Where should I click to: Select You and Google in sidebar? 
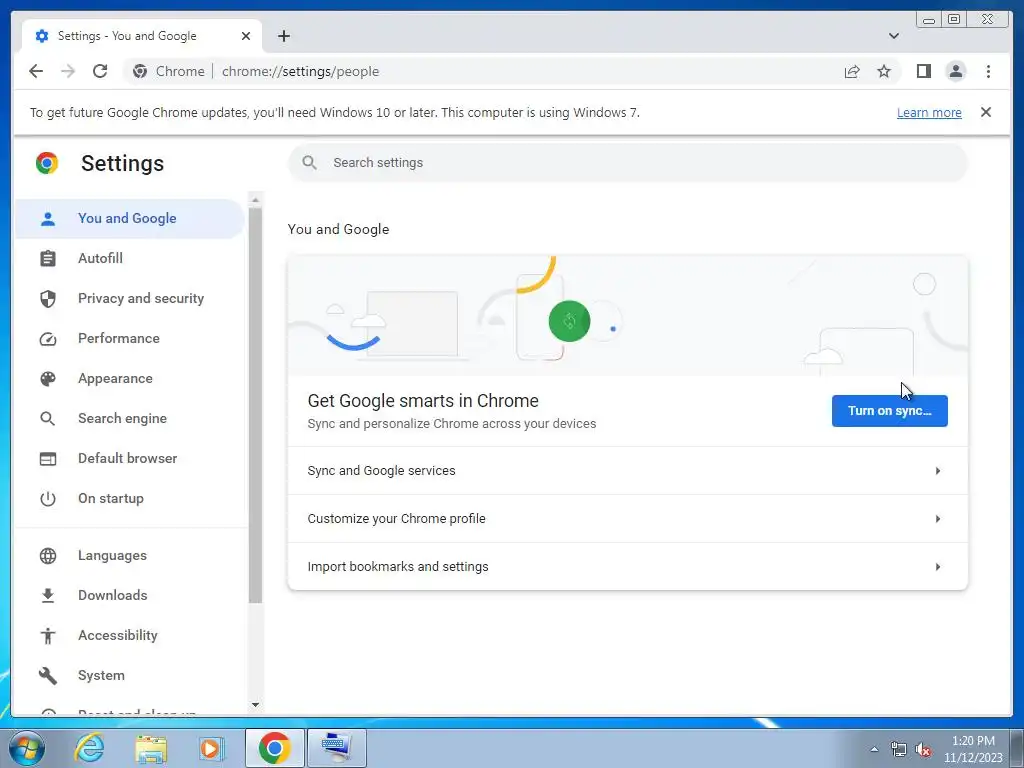[x=130, y=218]
